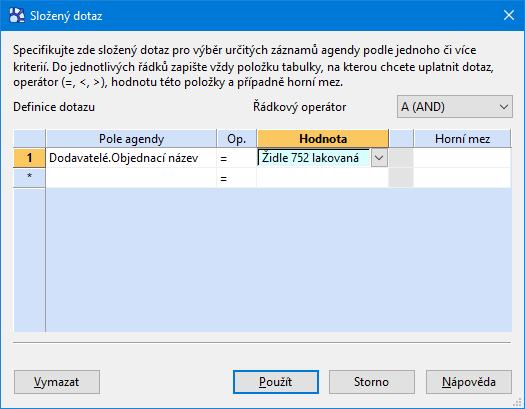Screen dimensions: 525x409
Task: Click the Složený dotaz app icon in title bar
Action: pos(16,15)
